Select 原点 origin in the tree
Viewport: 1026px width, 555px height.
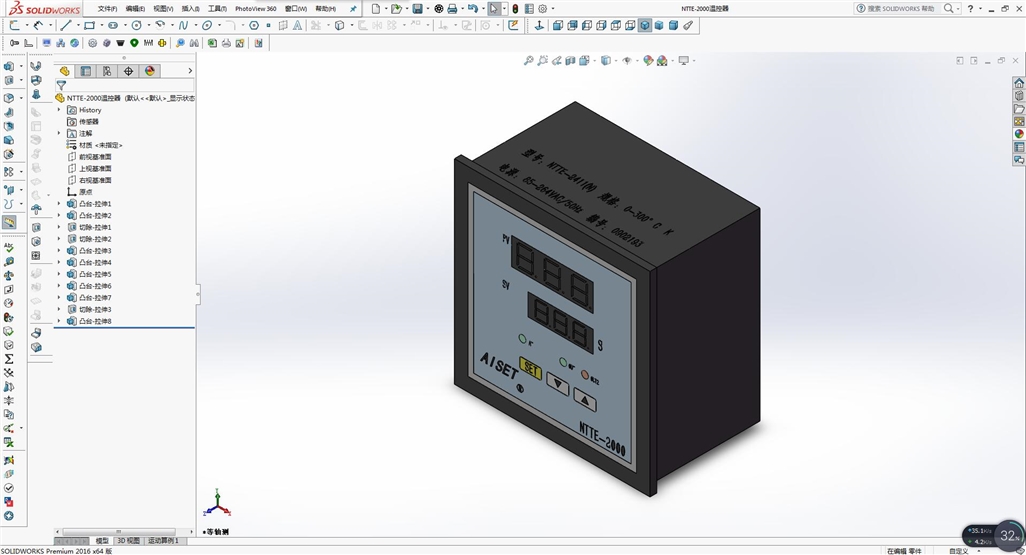[86, 192]
